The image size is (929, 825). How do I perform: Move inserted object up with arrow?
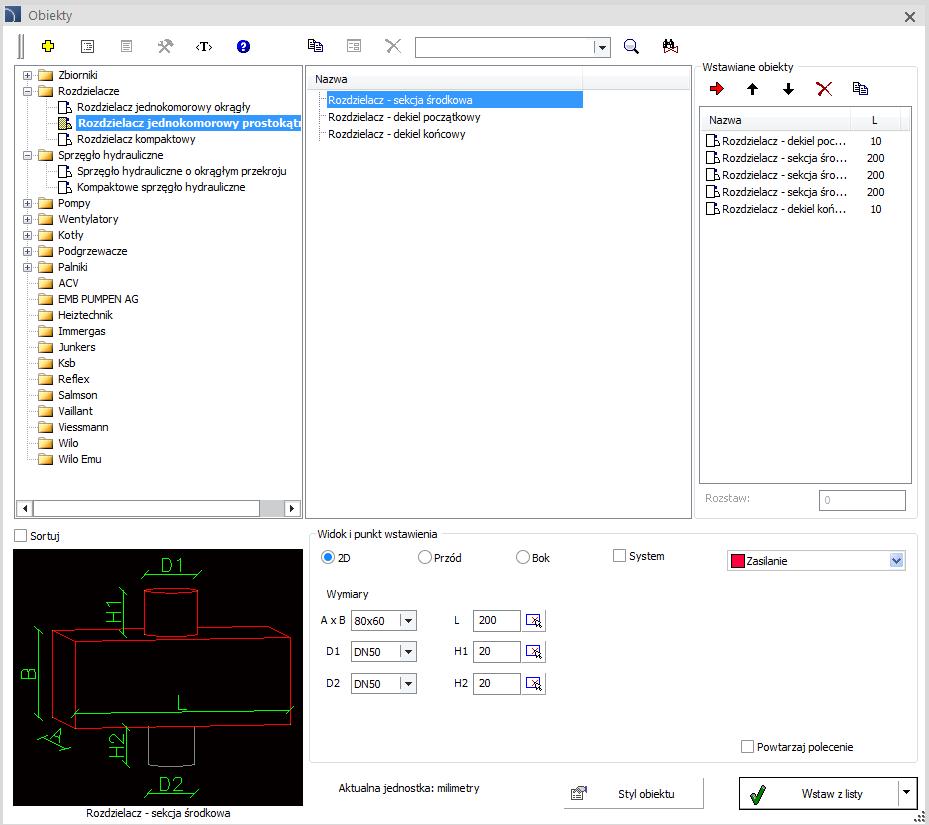coord(752,89)
